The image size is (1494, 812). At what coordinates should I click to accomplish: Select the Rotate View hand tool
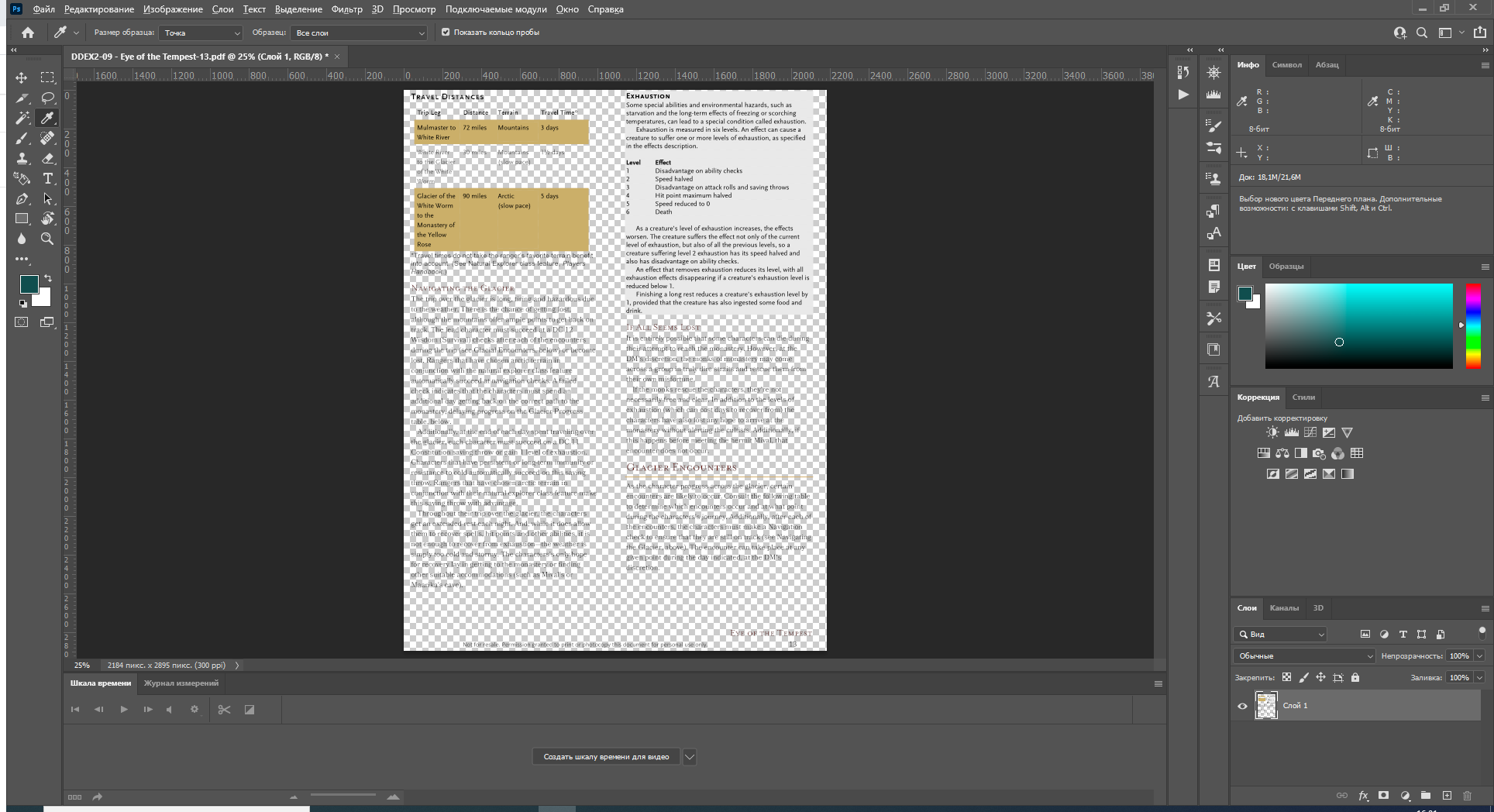coord(47,218)
